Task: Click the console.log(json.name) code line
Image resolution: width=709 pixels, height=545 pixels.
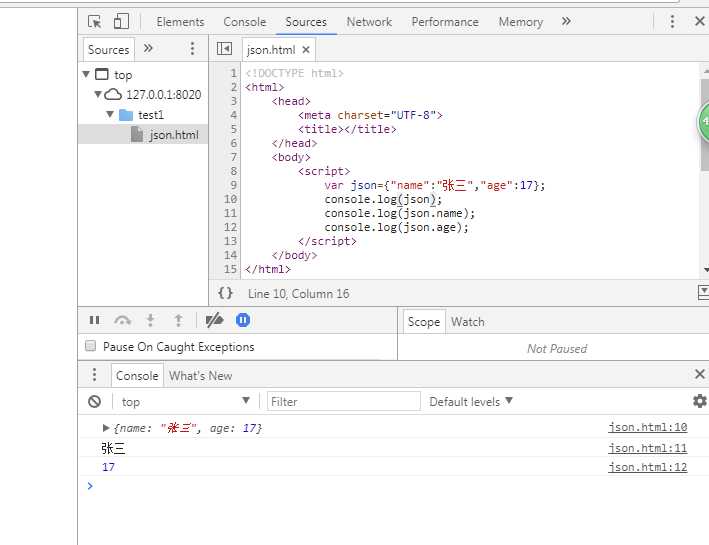Action: point(400,213)
